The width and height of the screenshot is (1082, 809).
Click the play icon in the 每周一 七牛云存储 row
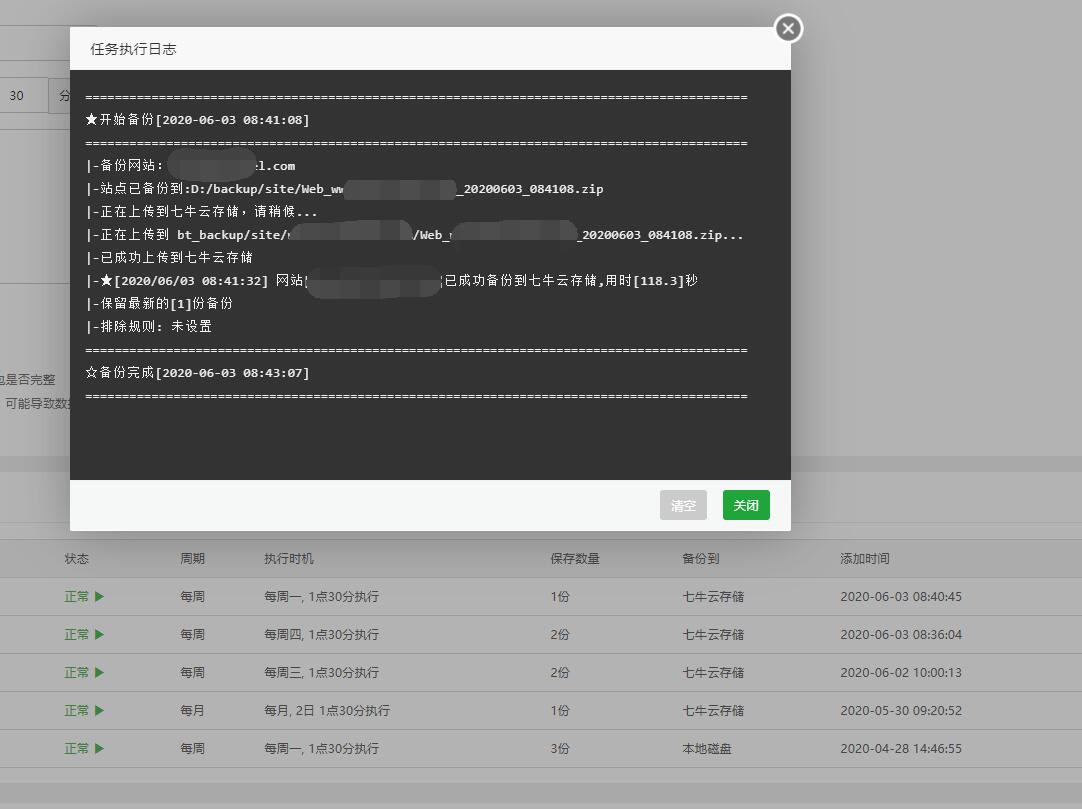tap(99, 596)
